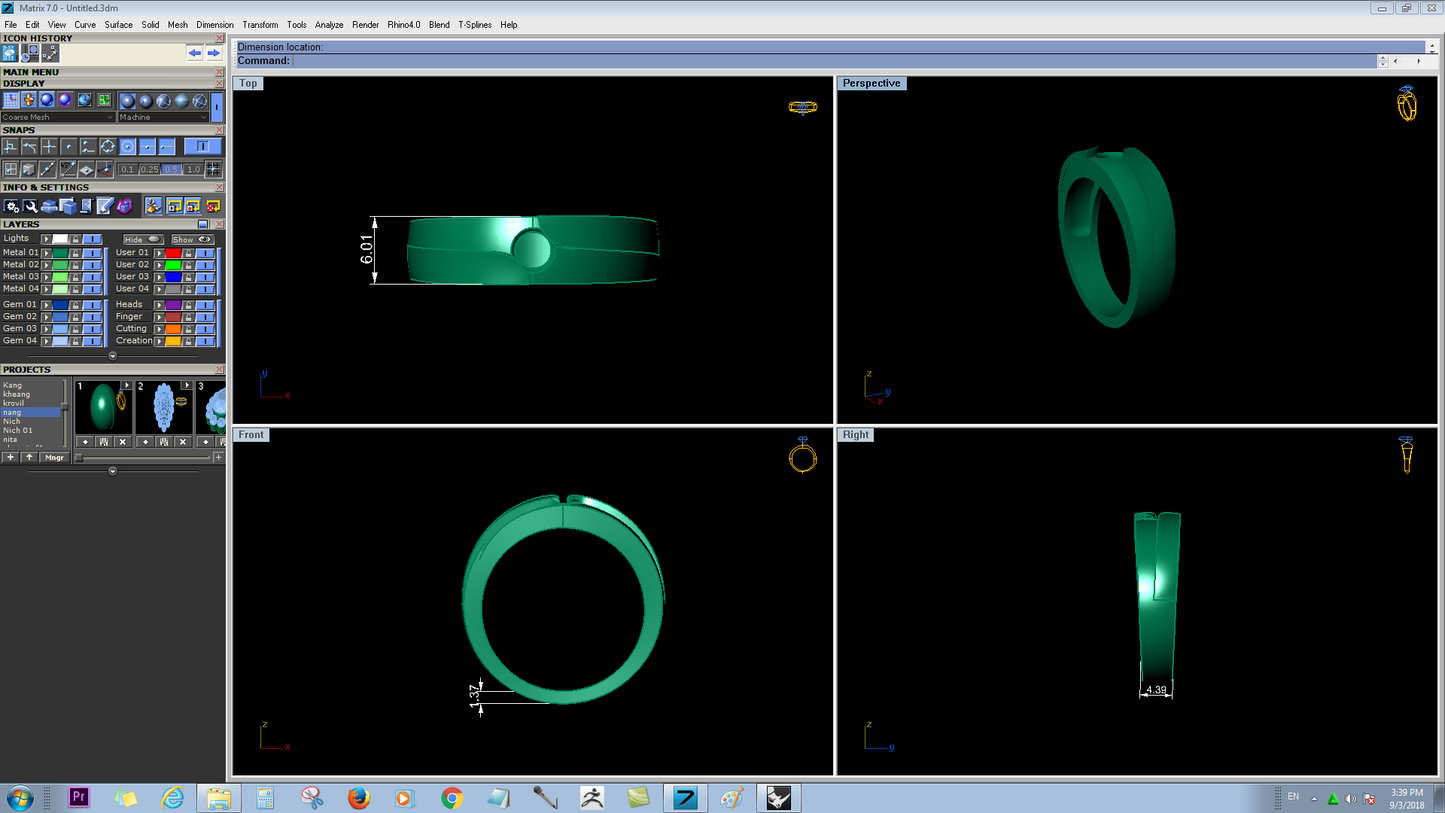1445x813 pixels.
Task: Toggle visibility switch for Metal 01 layer
Action: (92, 253)
